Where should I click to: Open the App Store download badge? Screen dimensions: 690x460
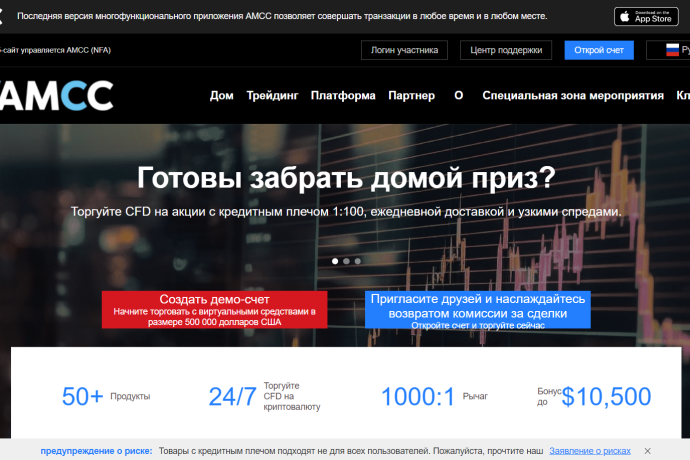pos(646,17)
